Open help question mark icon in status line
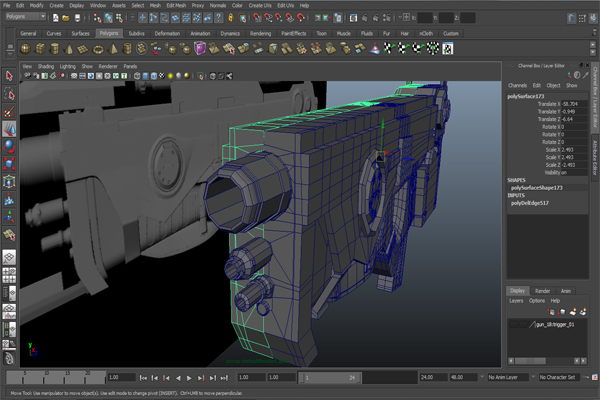 pyautogui.click(x=218, y=18)
